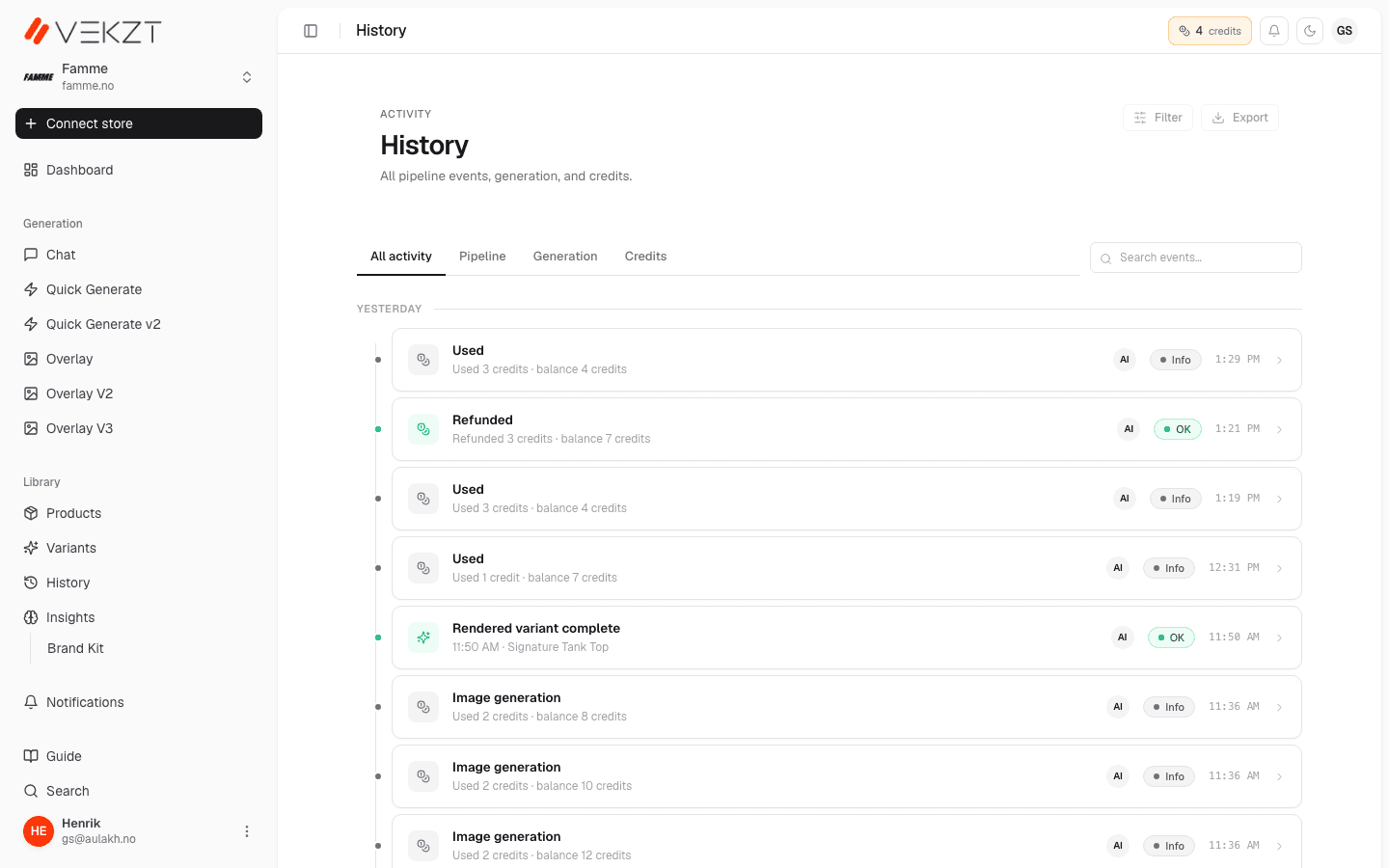Click 'Used 2 credits · balance 10 credits' text
Viewport: 1389px width, 868px height.
542,786
